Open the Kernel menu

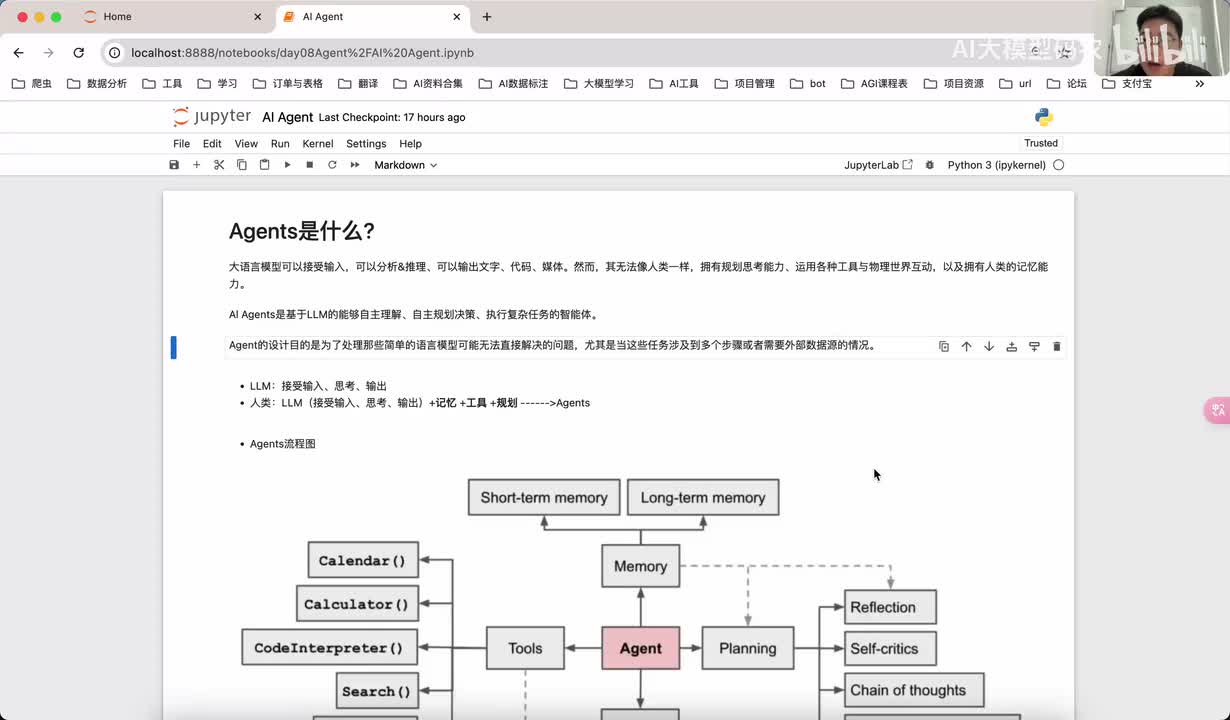coord(318,144)
